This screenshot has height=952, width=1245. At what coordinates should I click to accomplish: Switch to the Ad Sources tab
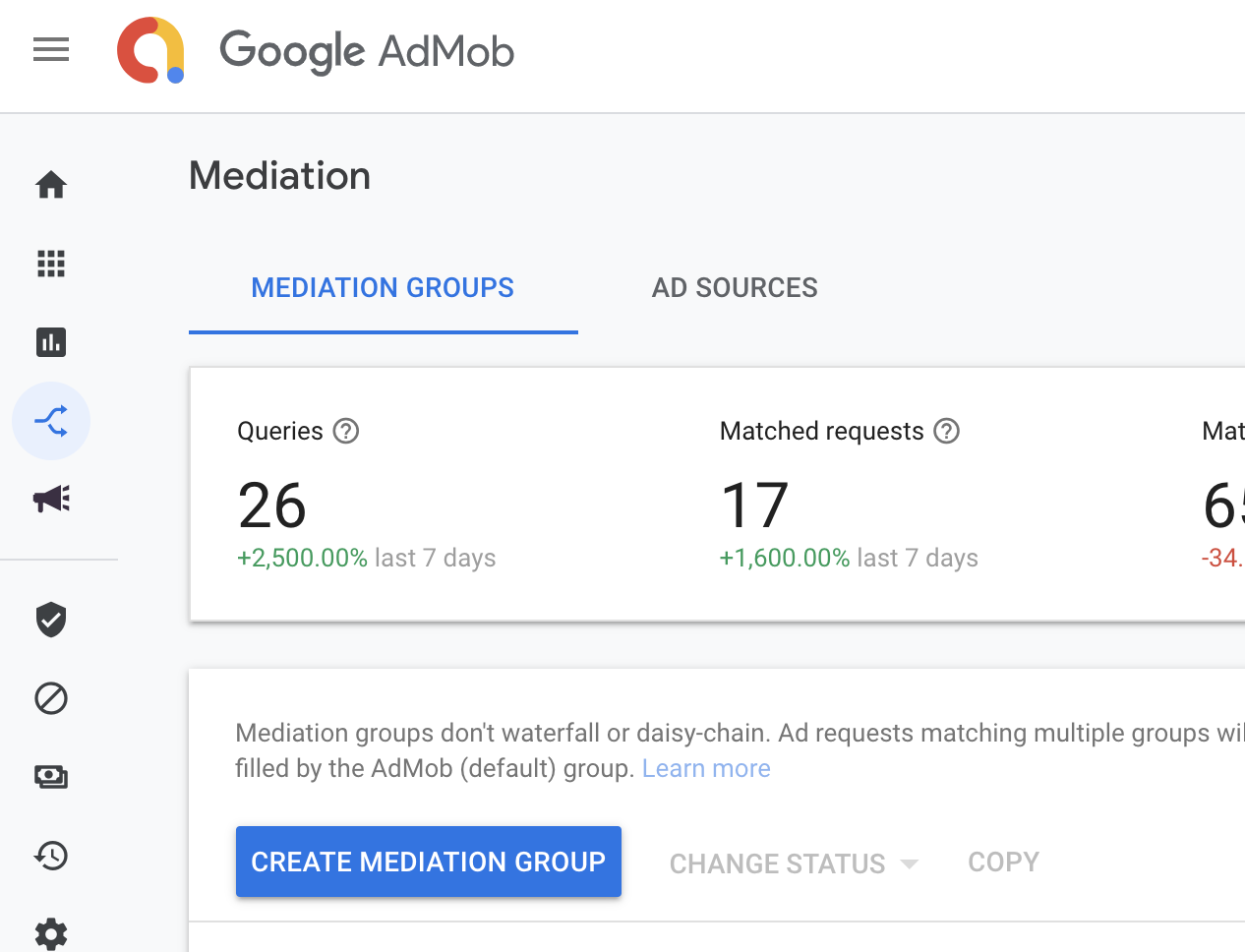click(735, 287)
